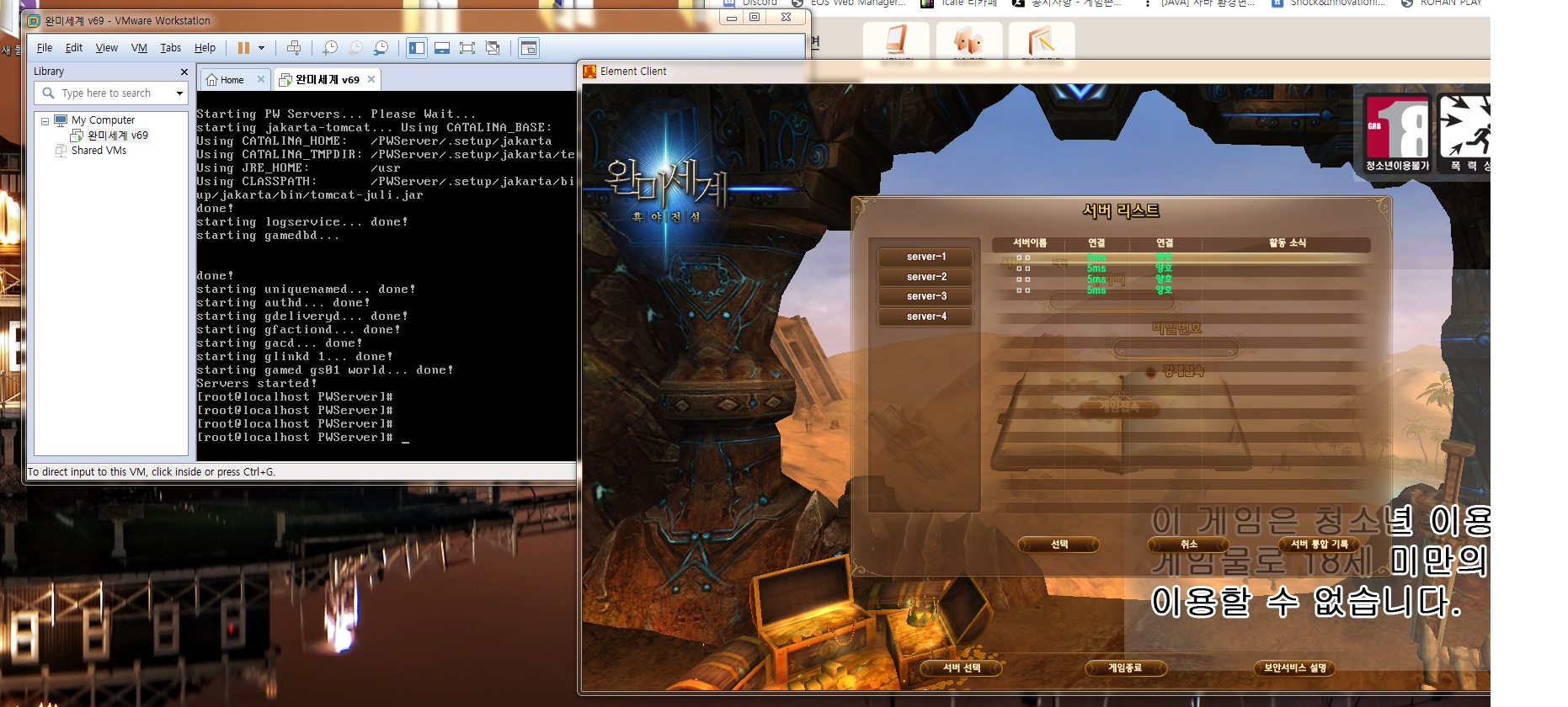
Task: Open the Shock&Innovation bookmark
Action: click(1328, 3)
